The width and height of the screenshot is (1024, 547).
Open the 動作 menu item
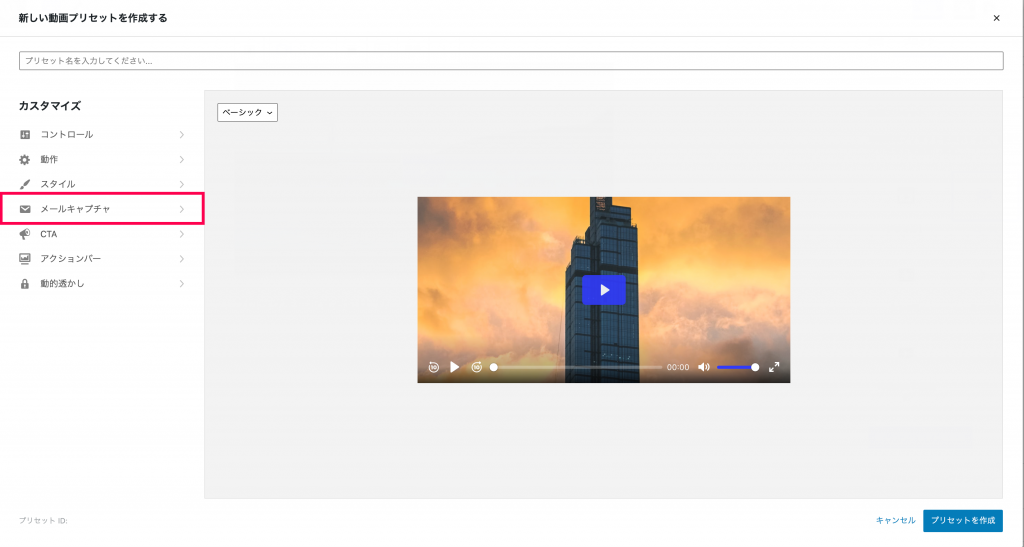103,159
